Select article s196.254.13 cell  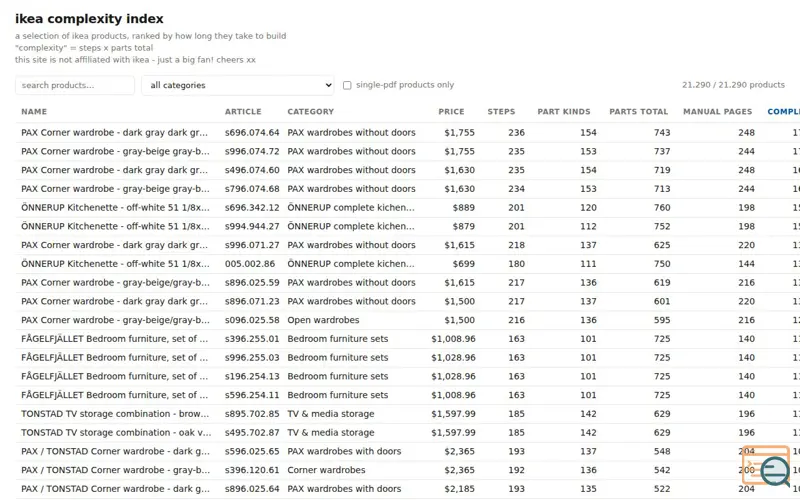252,377
